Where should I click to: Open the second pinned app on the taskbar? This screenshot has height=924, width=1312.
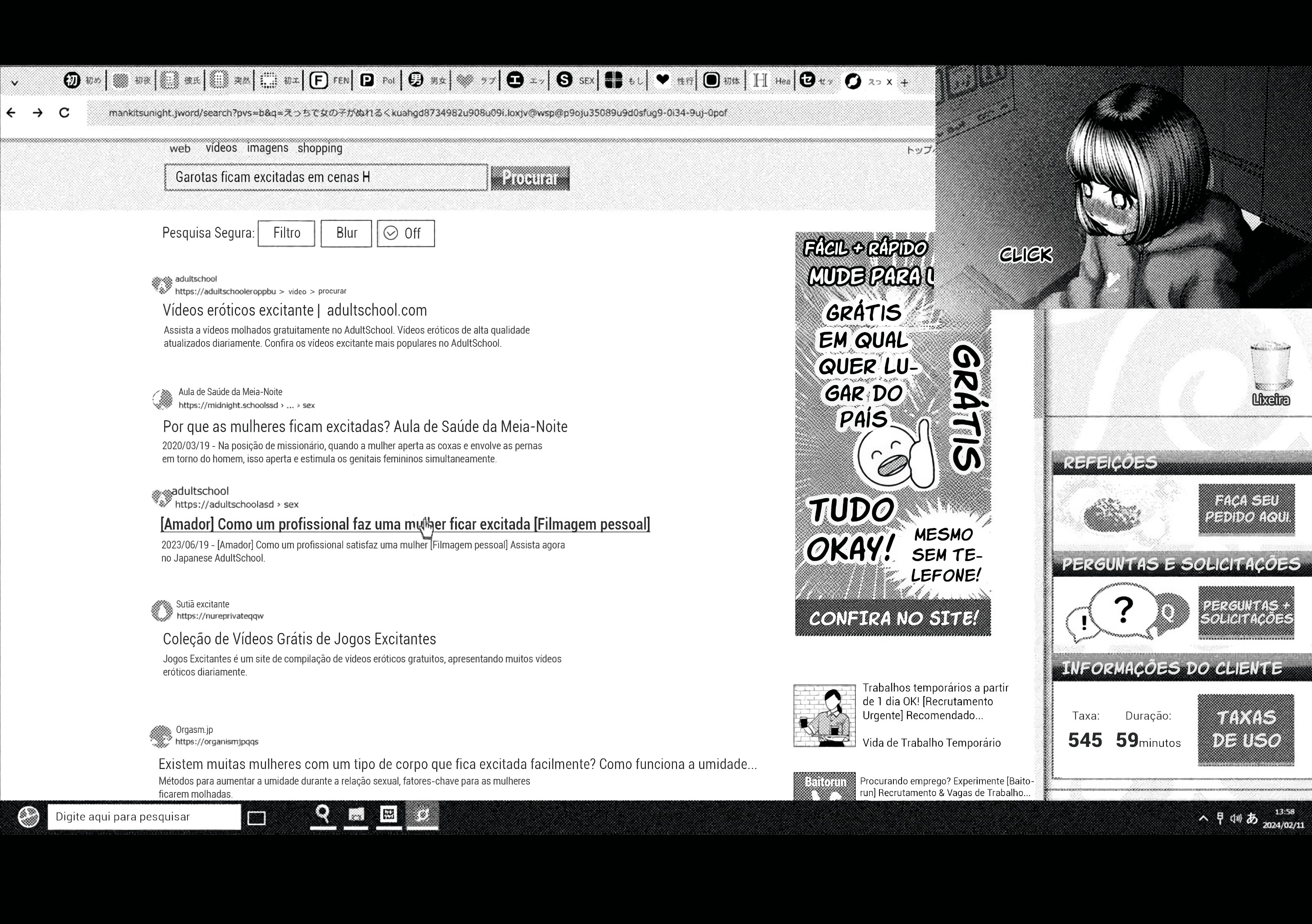pos(356,815)
